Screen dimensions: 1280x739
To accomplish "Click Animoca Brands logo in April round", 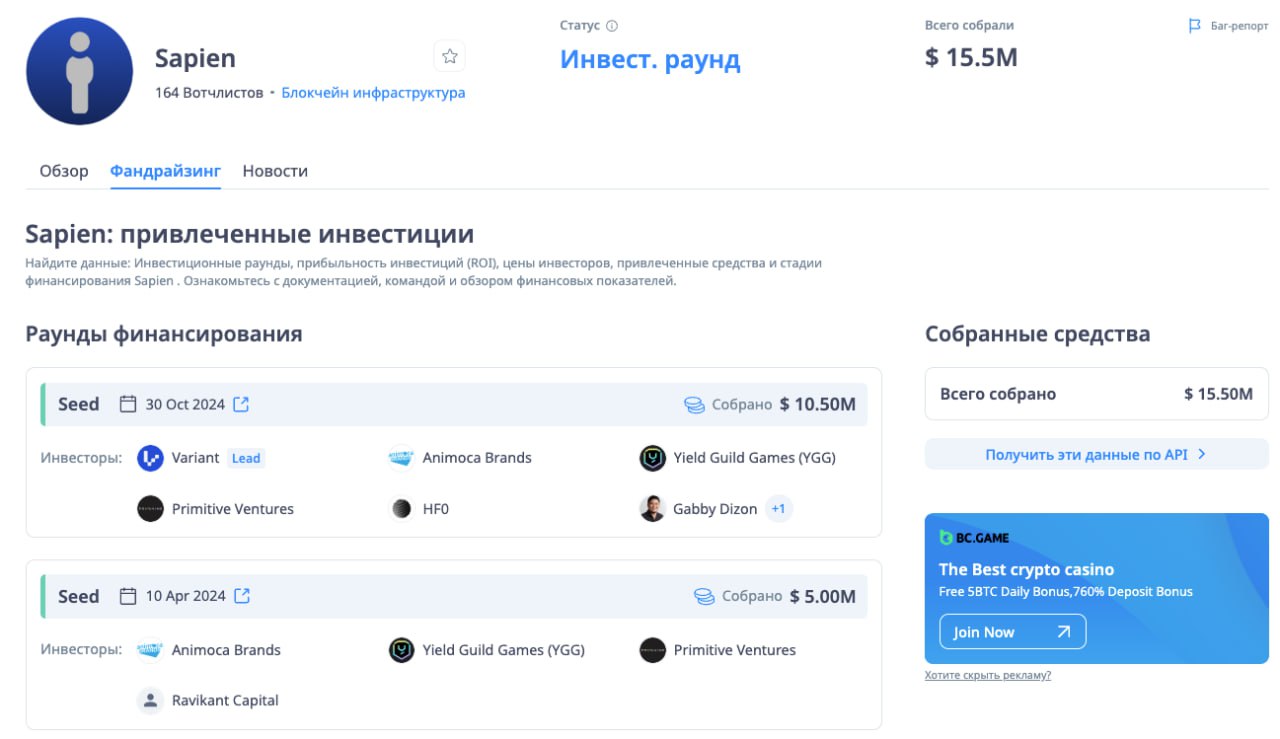I will coord(150,650).
